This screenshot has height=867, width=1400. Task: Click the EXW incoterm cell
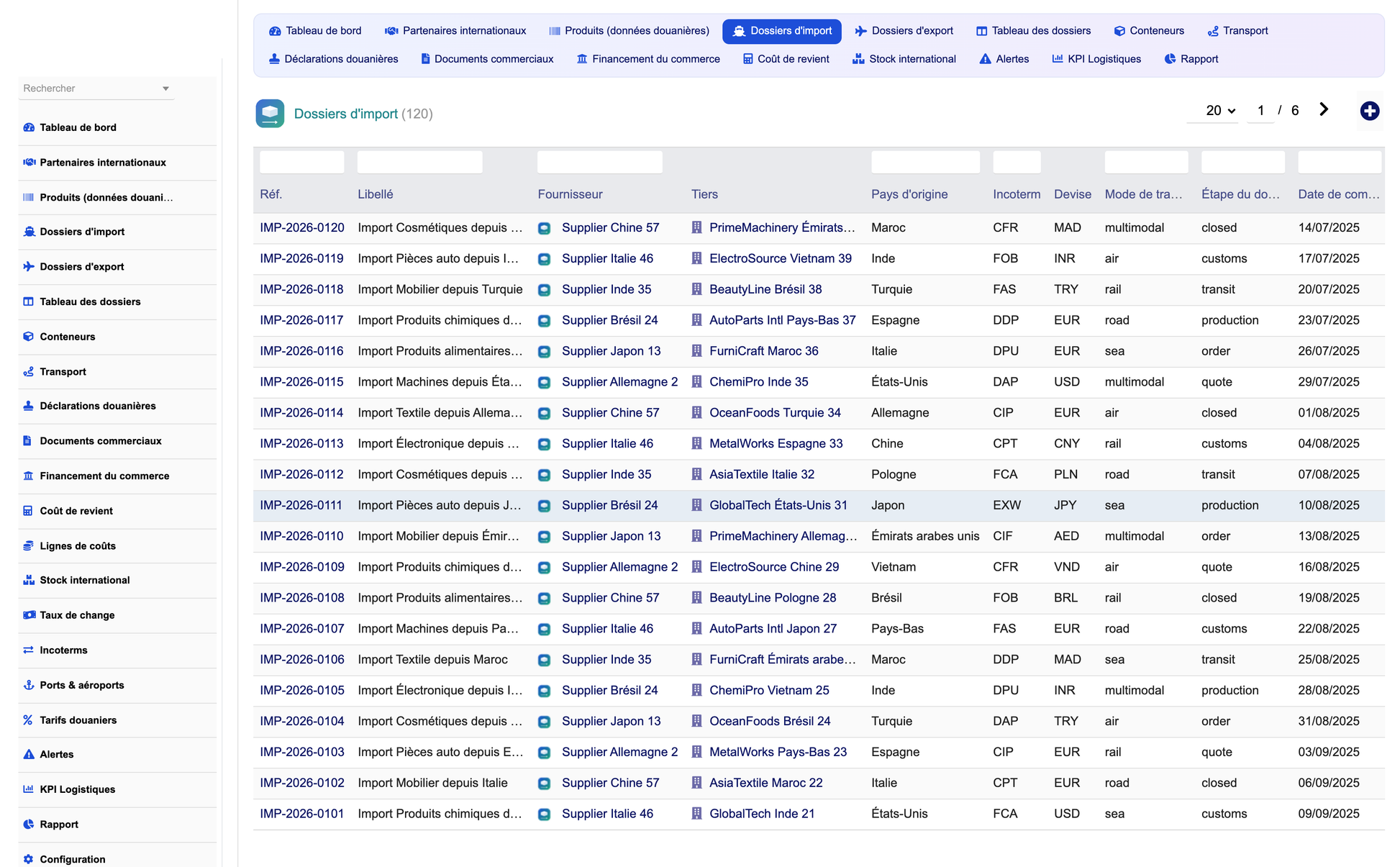pyautogui.click(x=1006, y=505)
